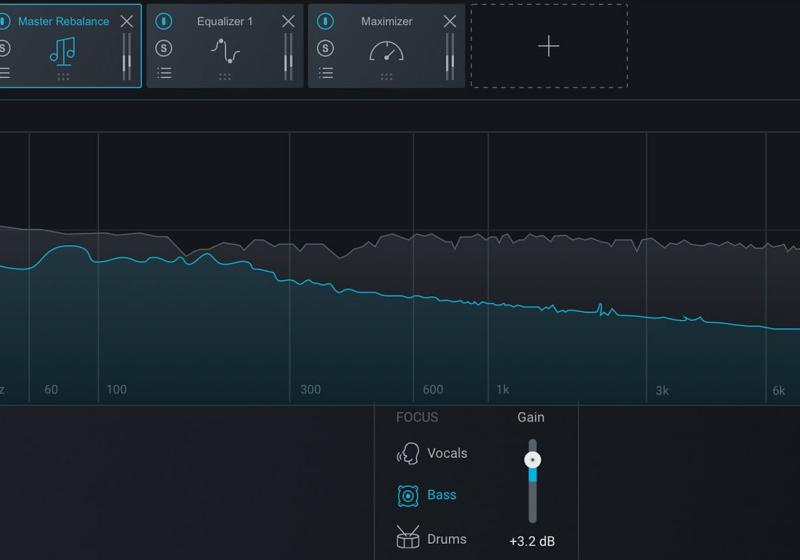Click the FOCUS section heading
The image size is (800, 560).
pos(417,417)
